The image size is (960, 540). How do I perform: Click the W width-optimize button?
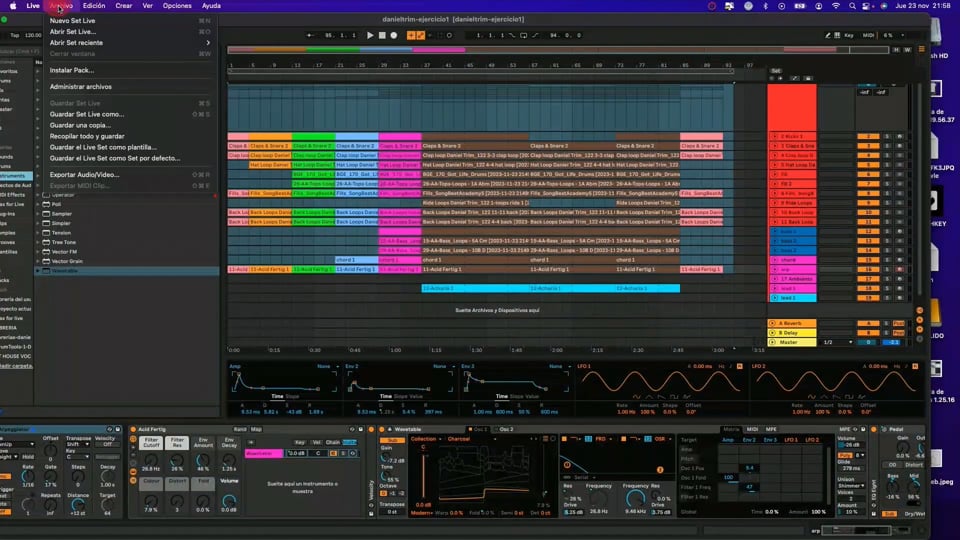907,50
